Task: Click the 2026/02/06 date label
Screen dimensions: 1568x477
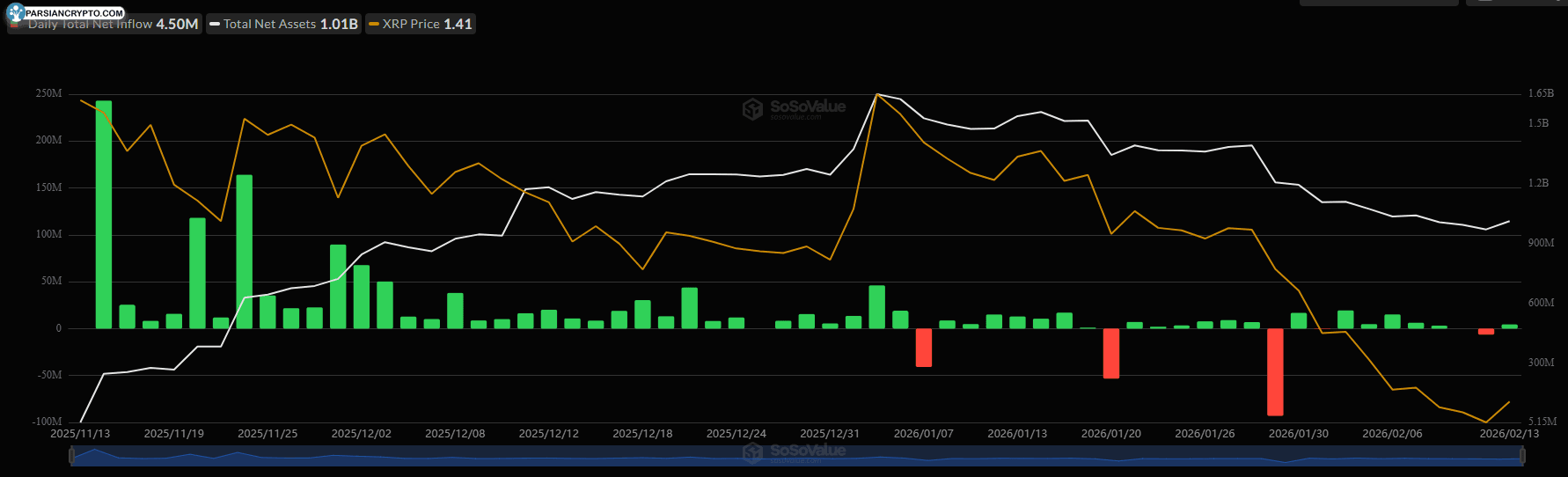Action: click(1392, 434)
